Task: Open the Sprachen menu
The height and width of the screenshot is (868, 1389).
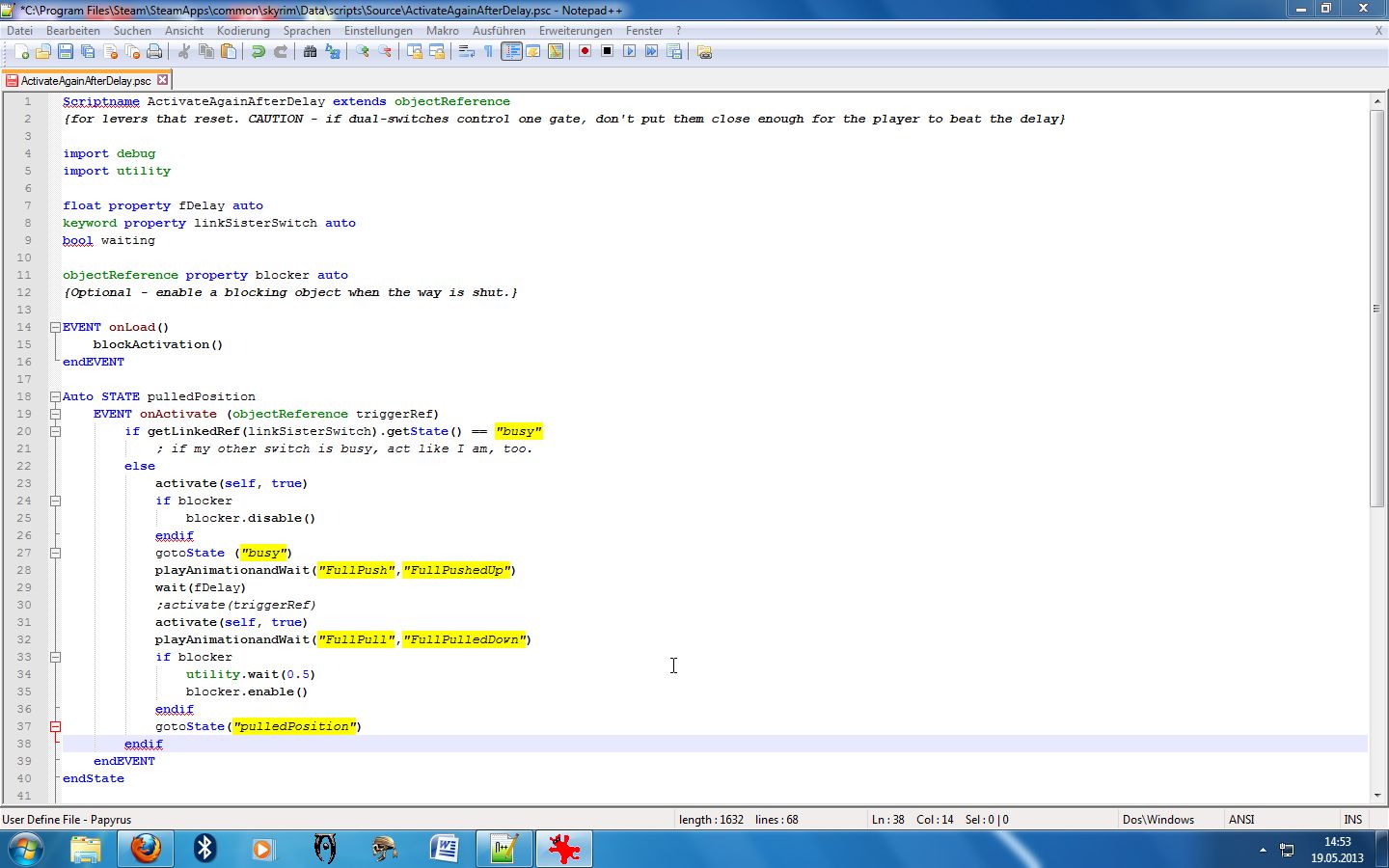Action: tap(307, 31)
